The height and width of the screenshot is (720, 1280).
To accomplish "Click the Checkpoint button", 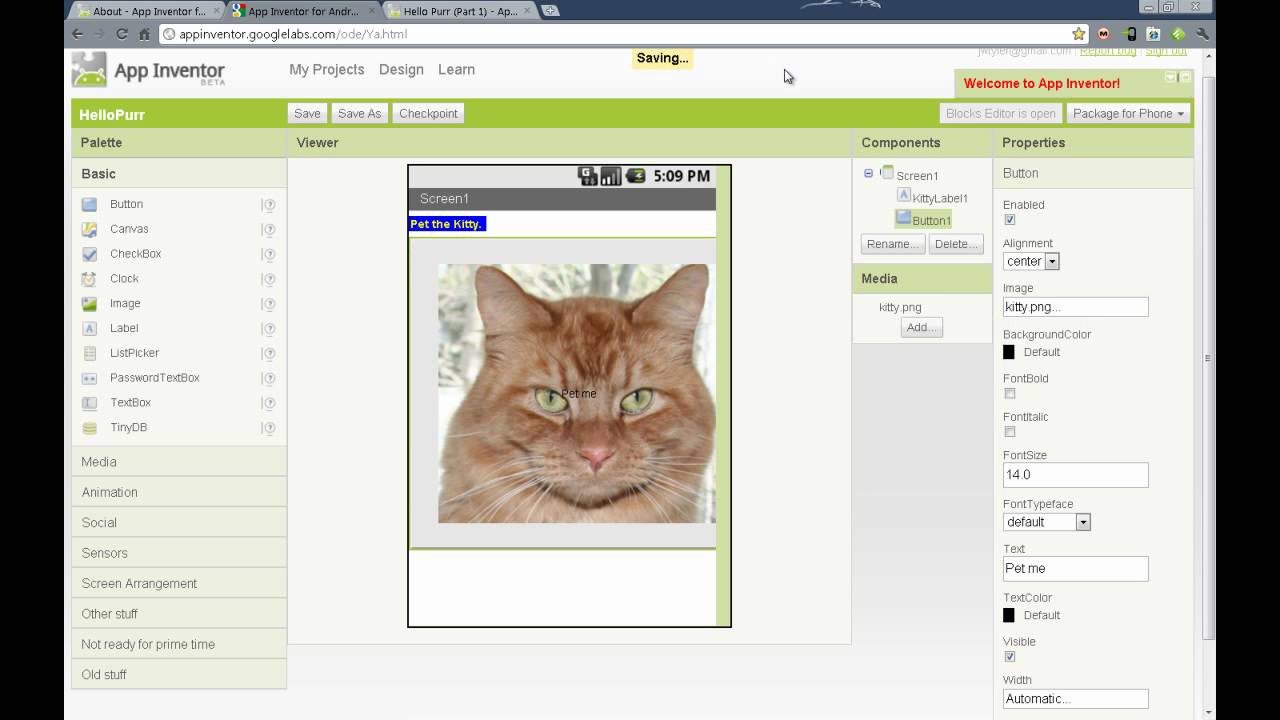I will [x=428, y=114].
